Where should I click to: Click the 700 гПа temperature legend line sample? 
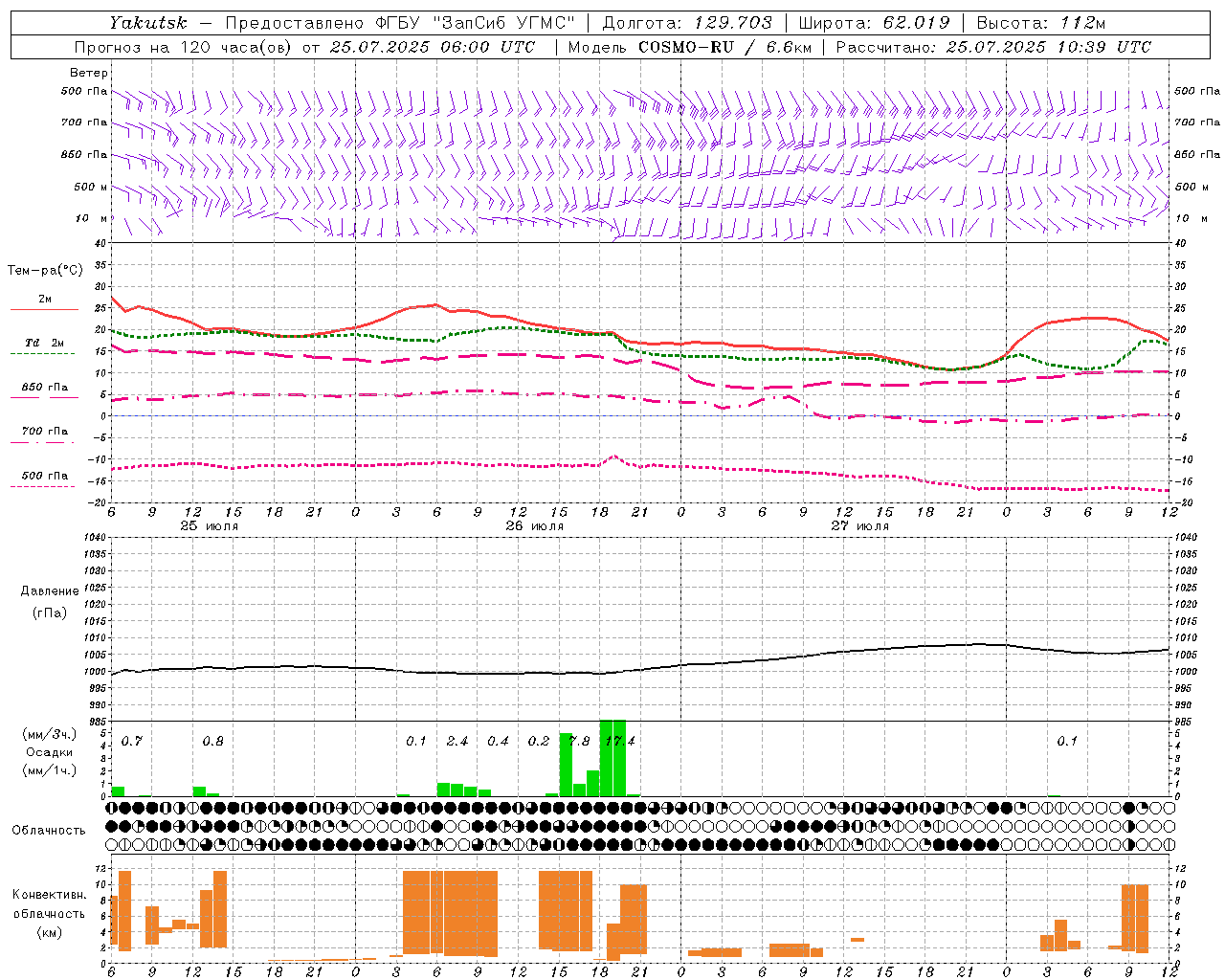click(42, 442)
